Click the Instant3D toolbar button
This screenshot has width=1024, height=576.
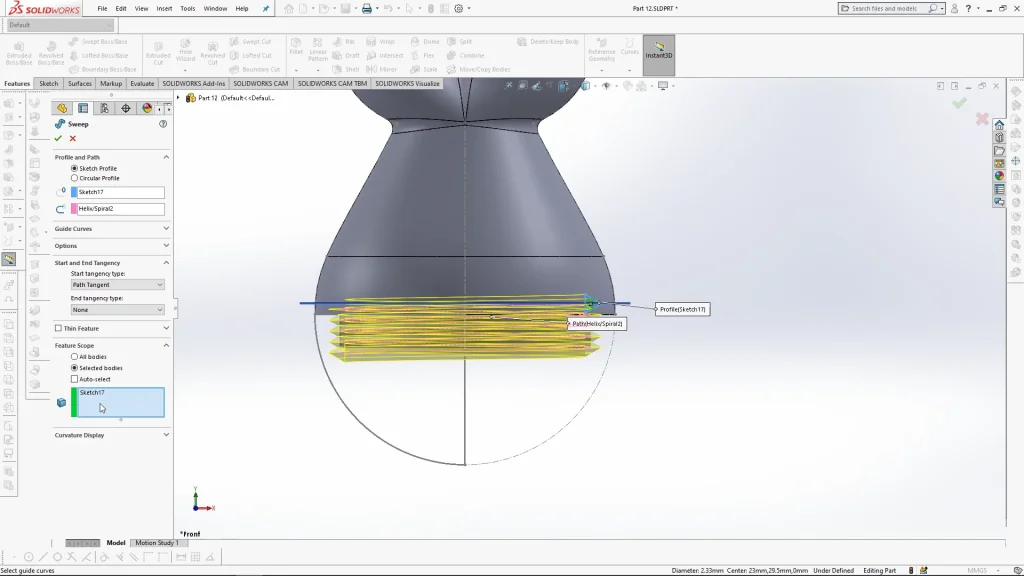click(659, 51)
